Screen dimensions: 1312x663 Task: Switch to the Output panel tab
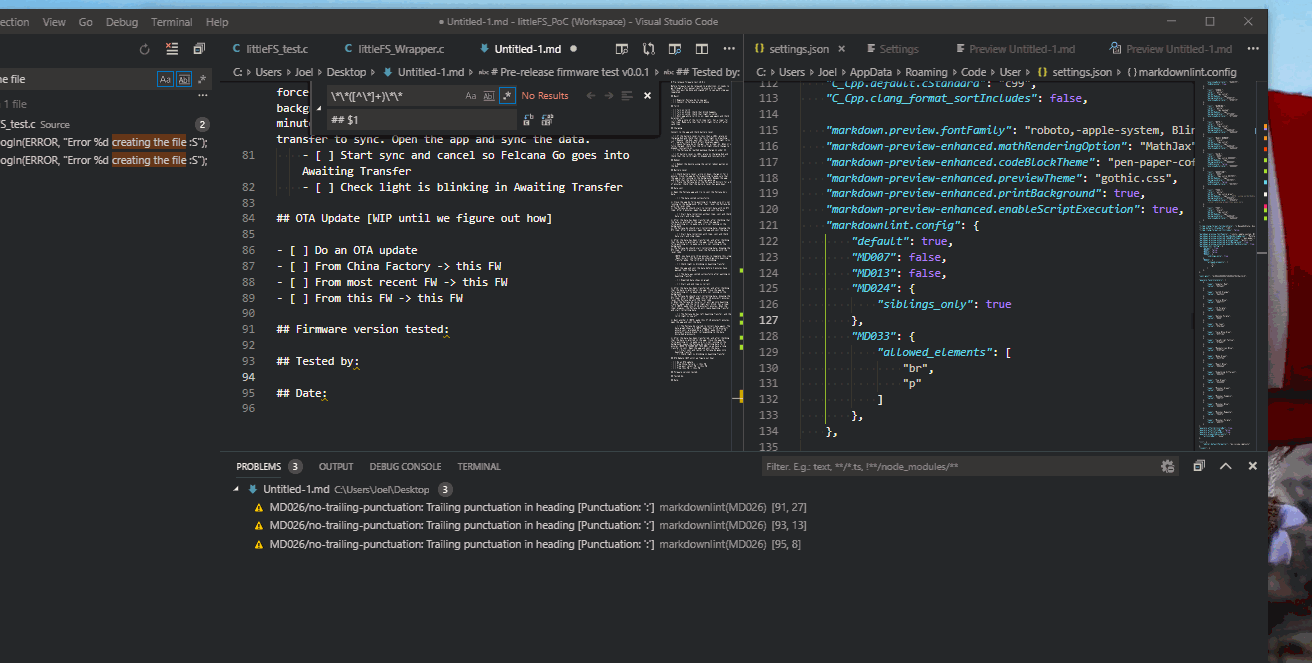336,467
